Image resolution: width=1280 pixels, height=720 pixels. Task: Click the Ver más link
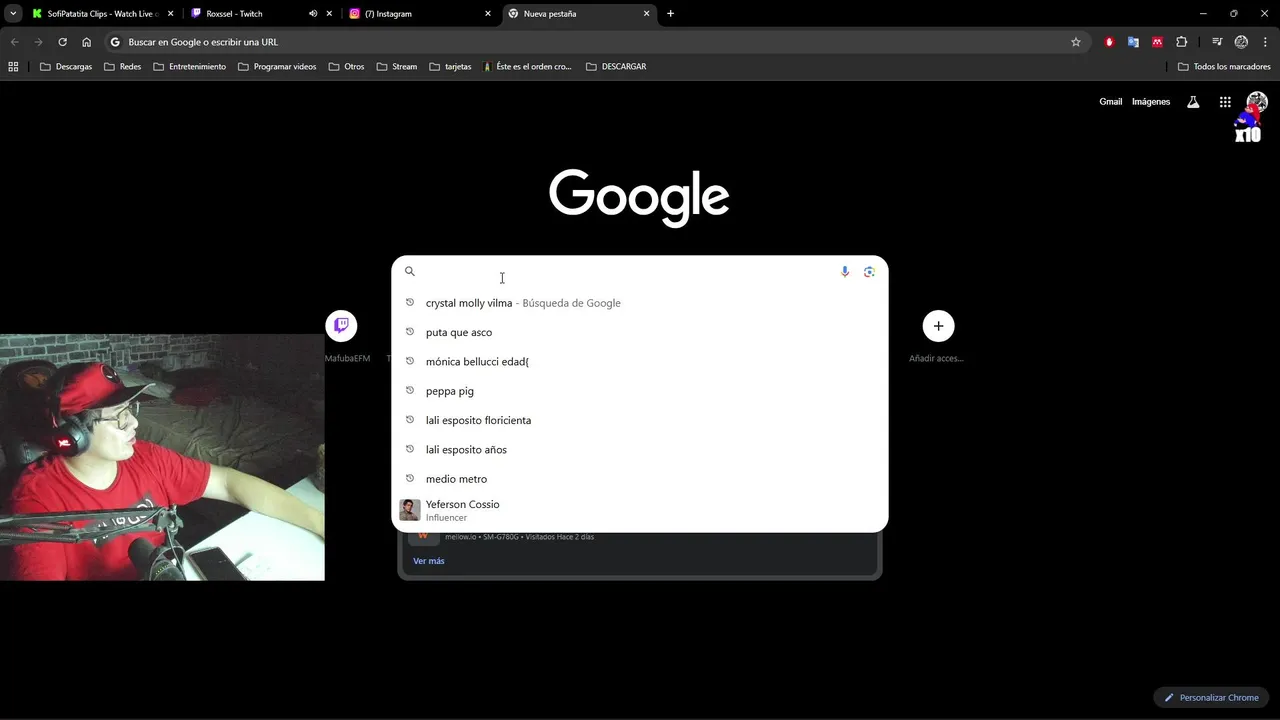(x=429, y=561)
